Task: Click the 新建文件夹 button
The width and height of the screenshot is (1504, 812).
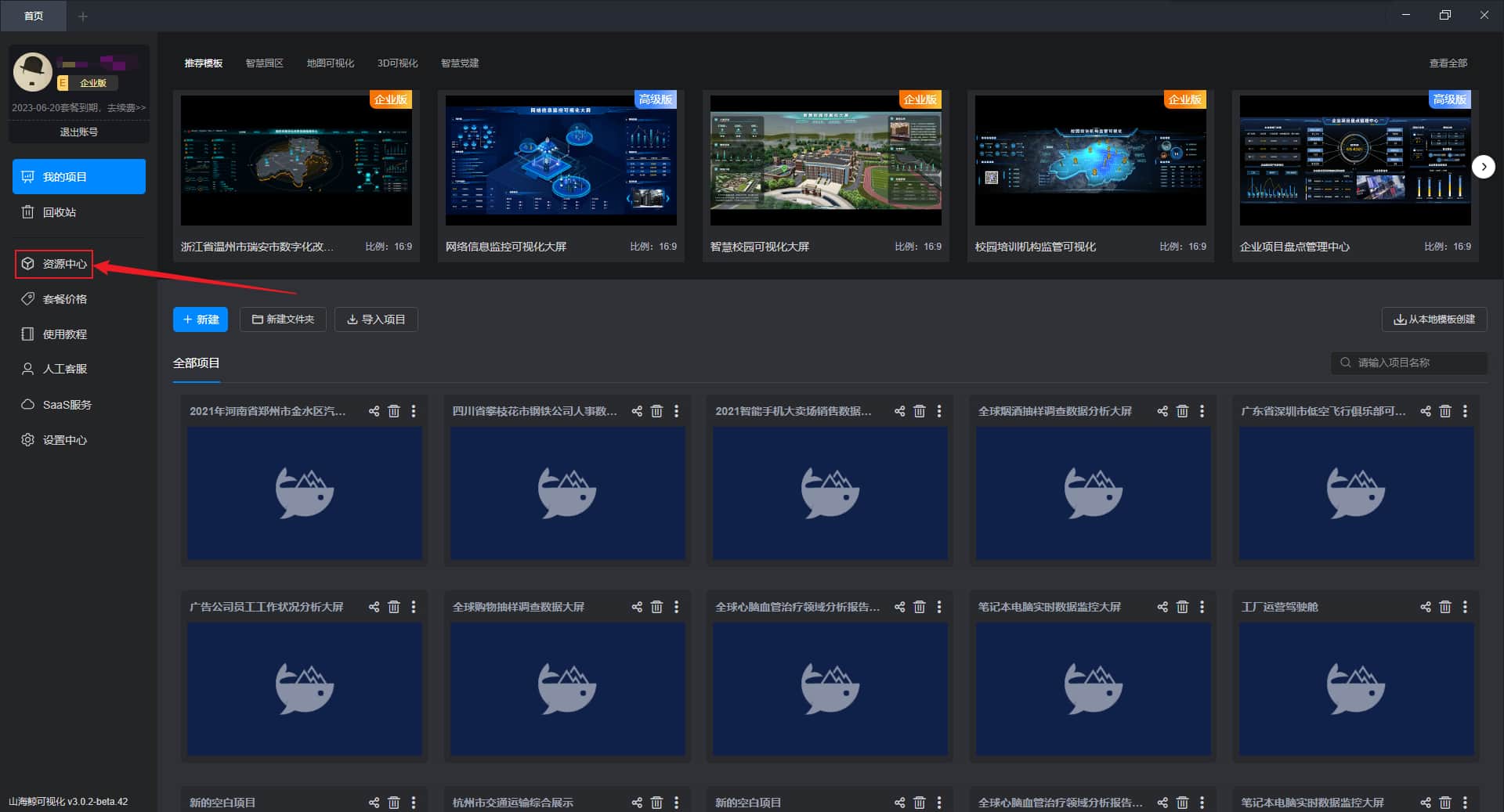Action: pyautogui.click(x=283, y=319)
